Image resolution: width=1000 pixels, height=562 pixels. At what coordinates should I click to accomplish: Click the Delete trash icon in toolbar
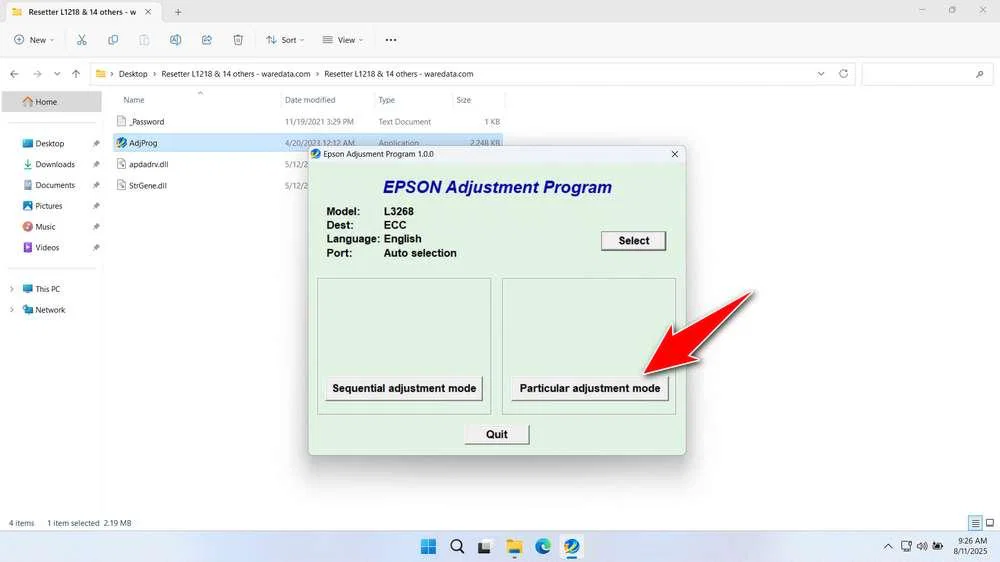coord(238,40)
